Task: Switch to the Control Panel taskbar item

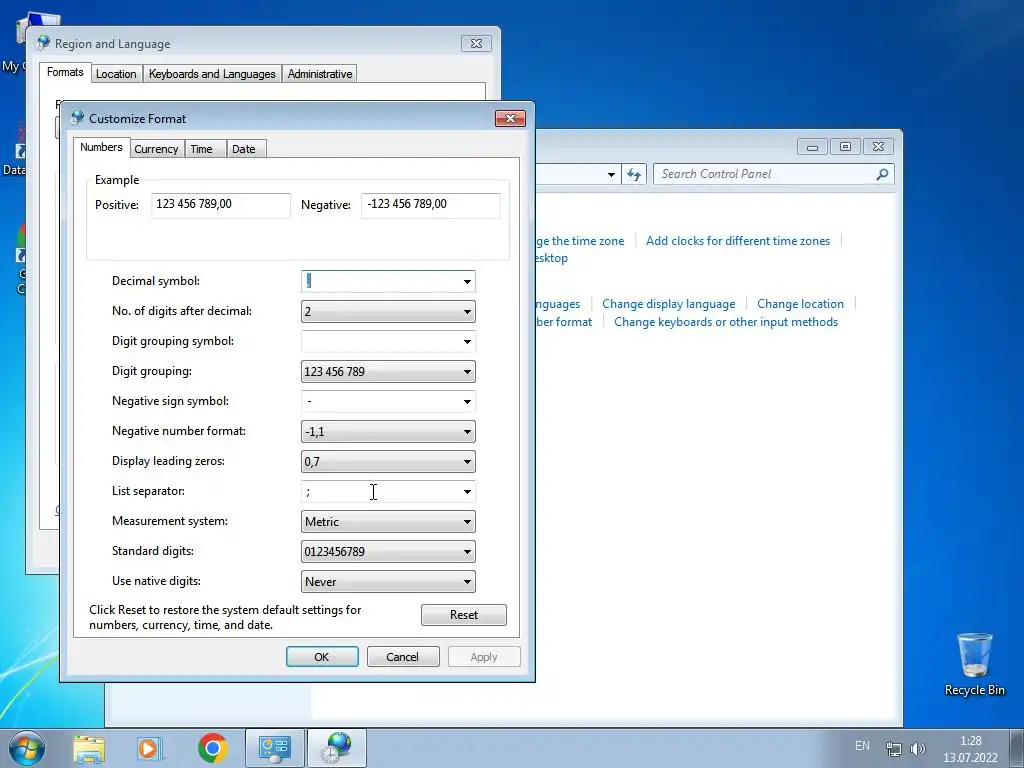Action: [274, 748]
